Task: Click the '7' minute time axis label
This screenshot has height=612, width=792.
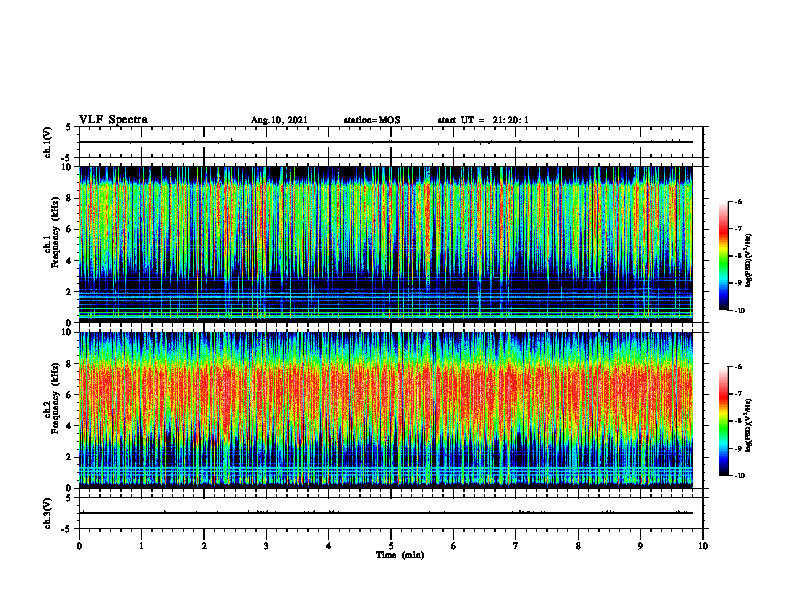Action: click(516, 546)
